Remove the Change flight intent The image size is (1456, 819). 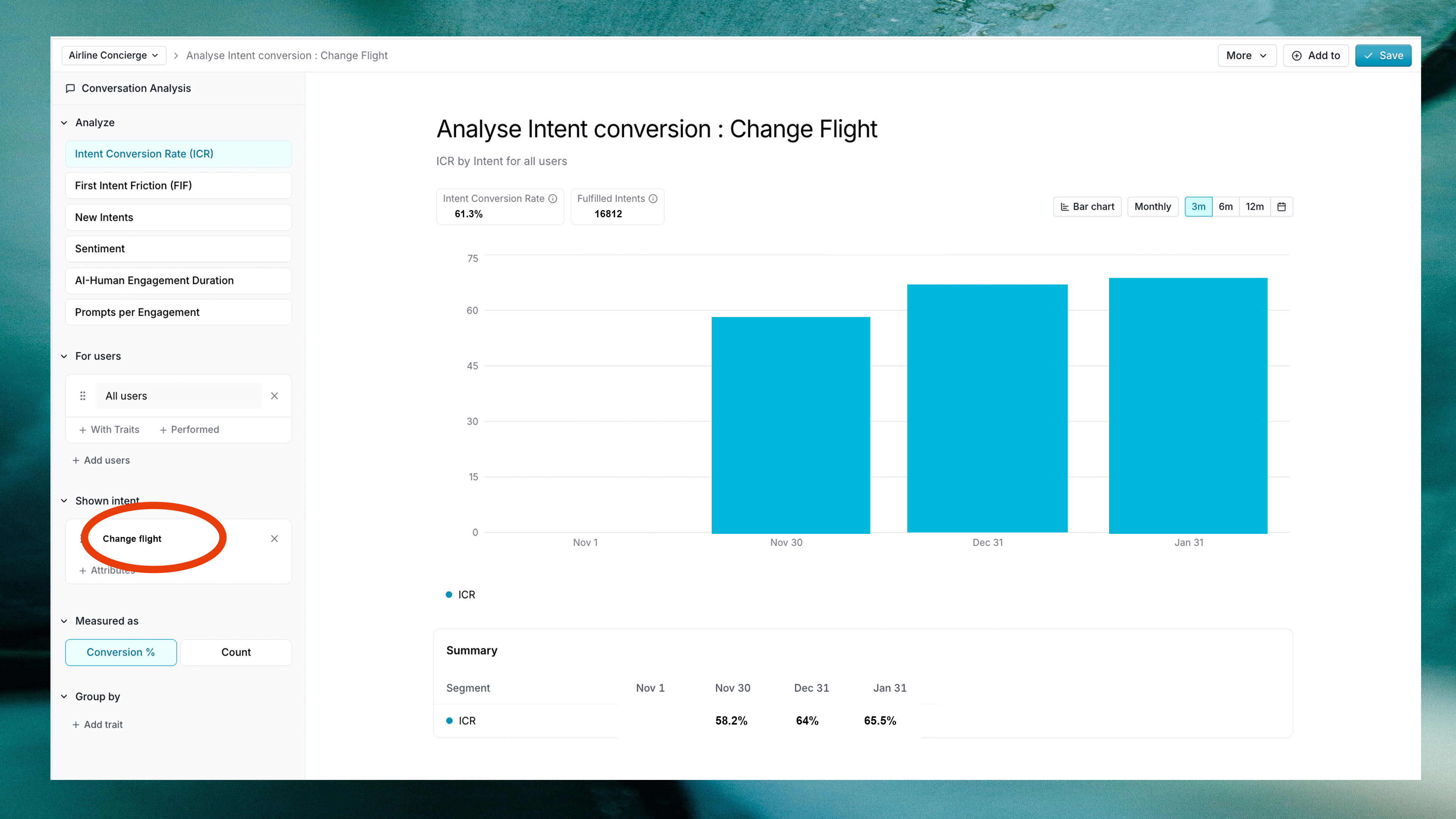coord(274,539)
